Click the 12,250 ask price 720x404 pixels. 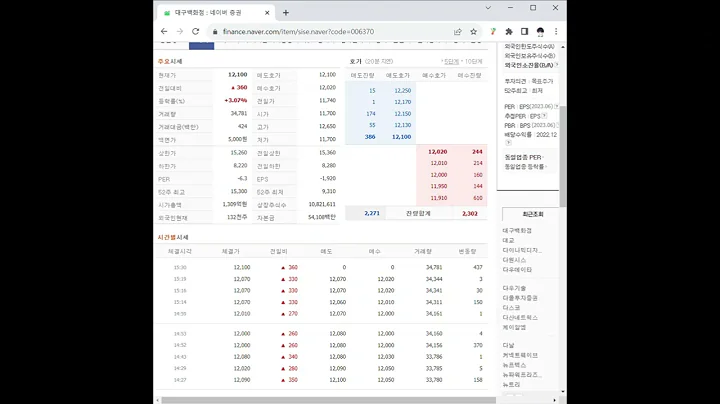(403, 90)
